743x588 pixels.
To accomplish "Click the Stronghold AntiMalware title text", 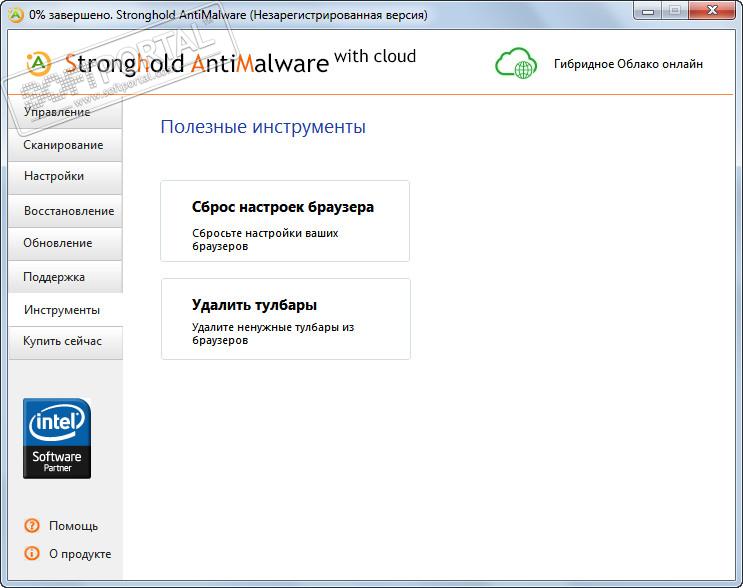I will 197,63.
